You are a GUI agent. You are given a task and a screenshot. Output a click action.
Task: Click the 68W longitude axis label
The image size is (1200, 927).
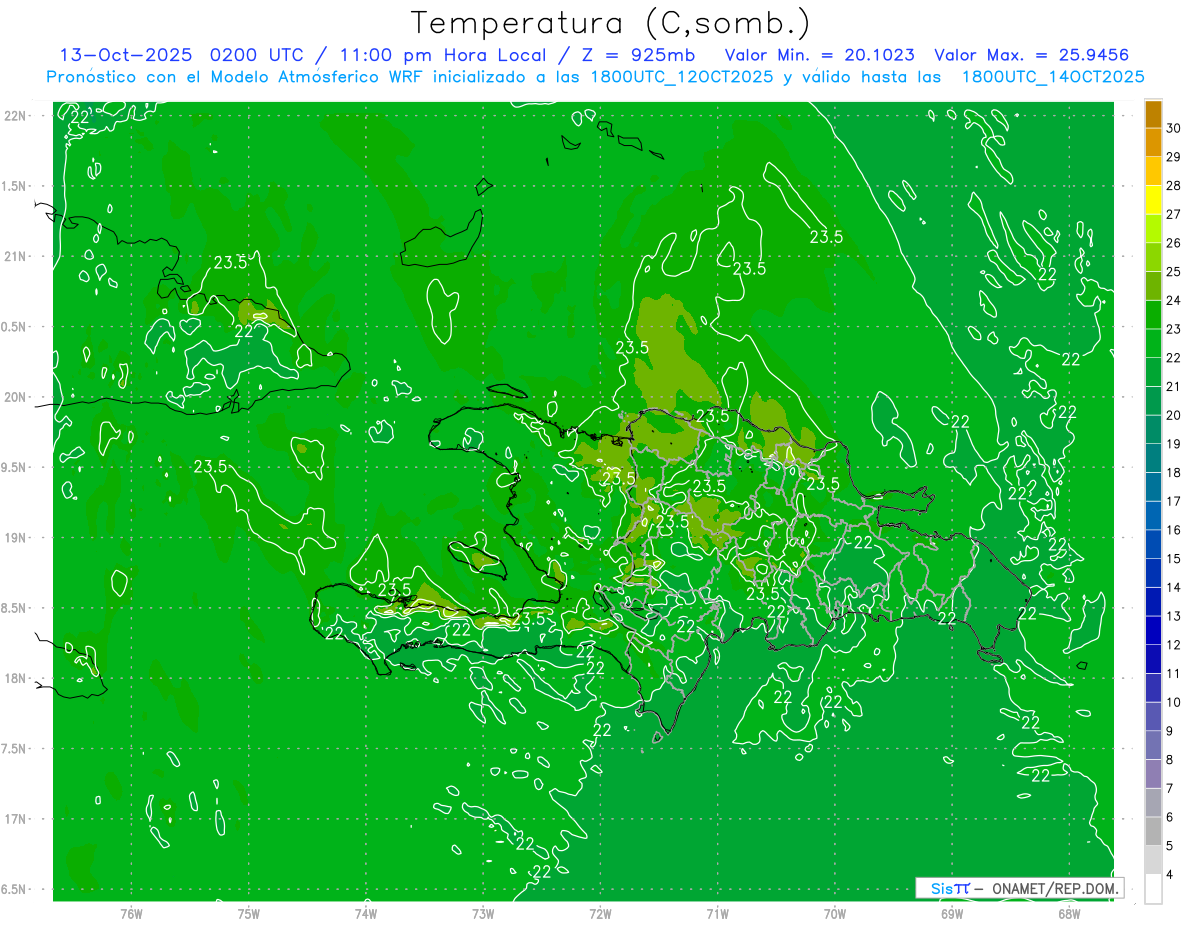[x=1068, y=913]
